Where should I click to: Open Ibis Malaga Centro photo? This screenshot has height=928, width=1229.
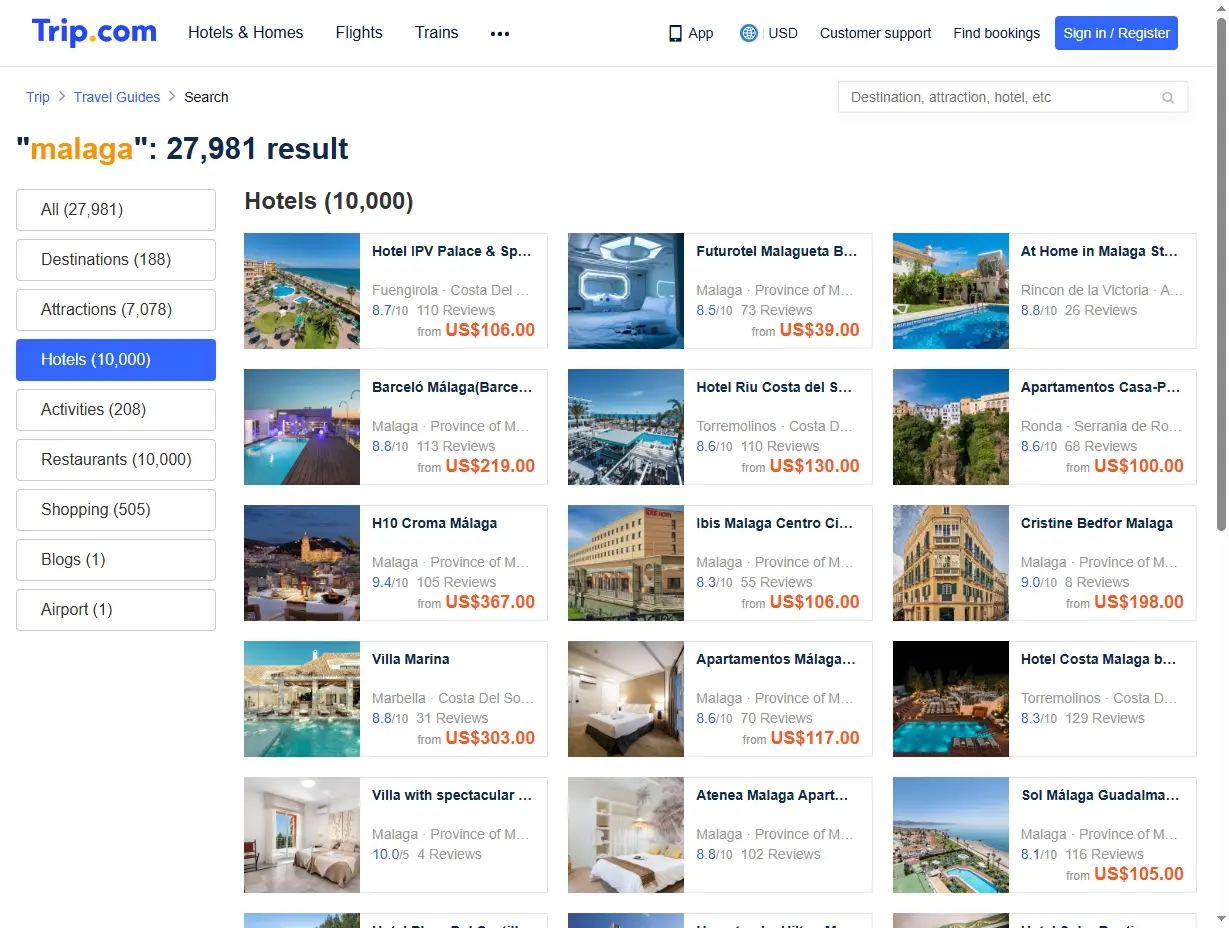click(626, 563)
